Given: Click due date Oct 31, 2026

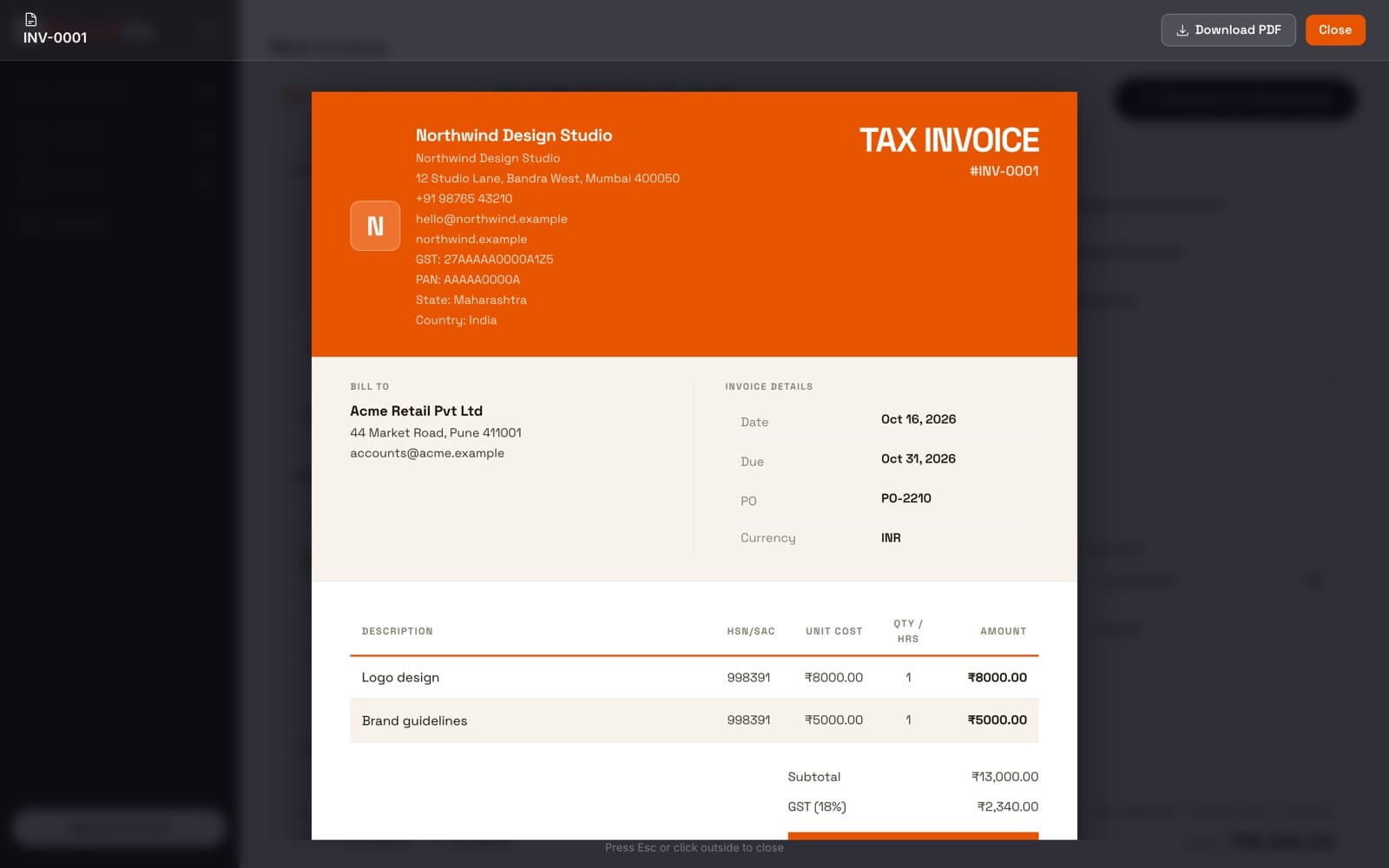Looking at the screenshot, I should pyautogui.click(x=918, y=458).
